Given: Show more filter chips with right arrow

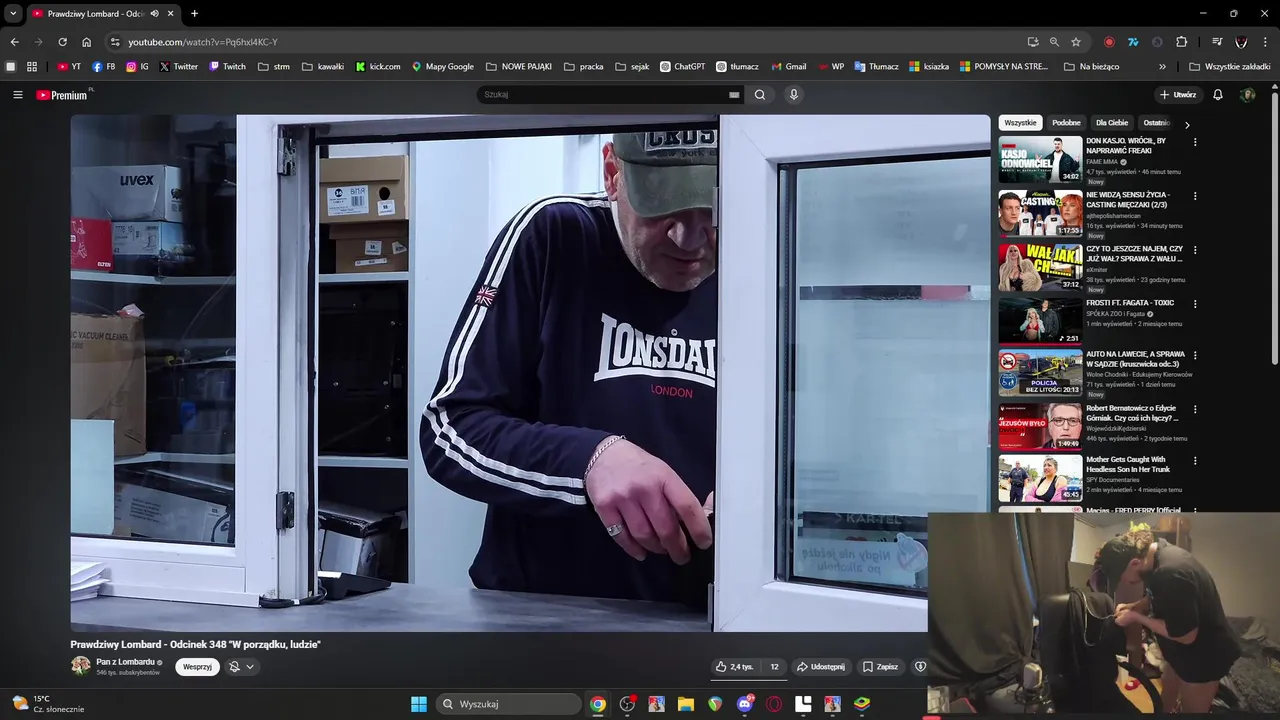Looking at the screenshot, I should (x=1187, y=125).
